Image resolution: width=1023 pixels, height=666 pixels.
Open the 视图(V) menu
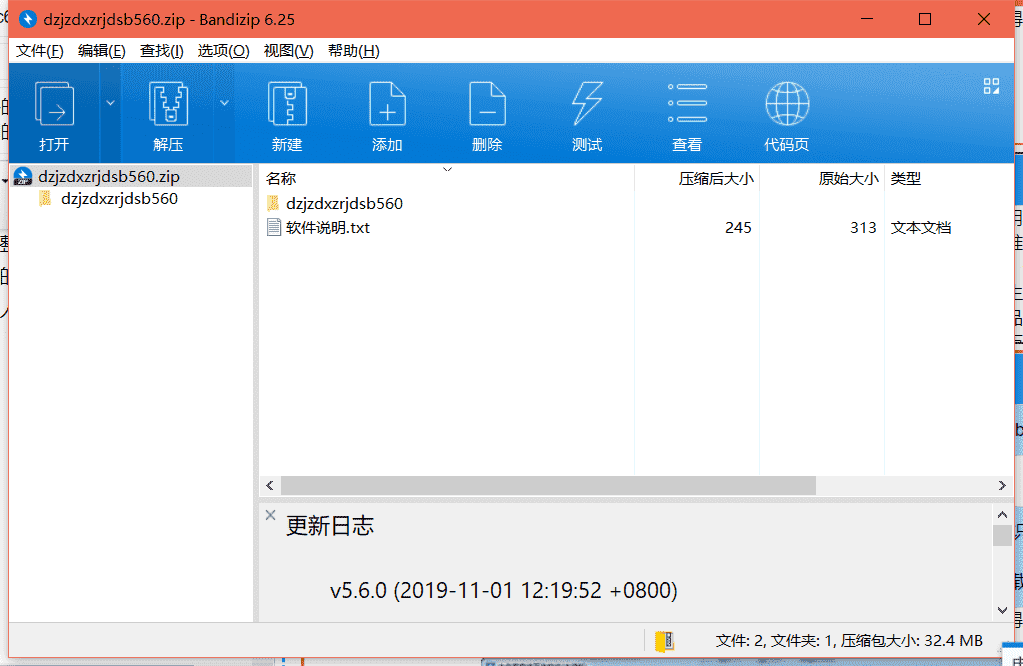[x=288, y=51]
